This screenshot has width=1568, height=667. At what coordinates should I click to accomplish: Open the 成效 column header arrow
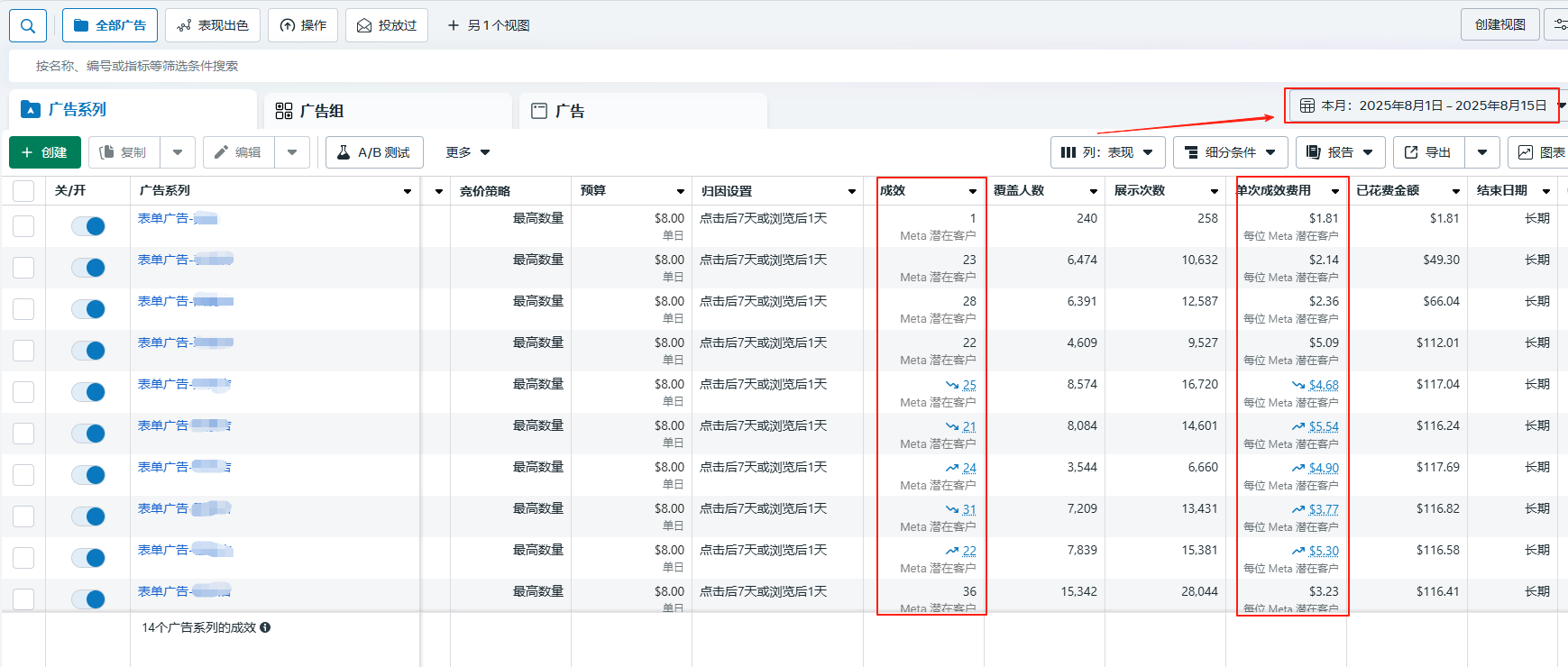tap(973, 191)
